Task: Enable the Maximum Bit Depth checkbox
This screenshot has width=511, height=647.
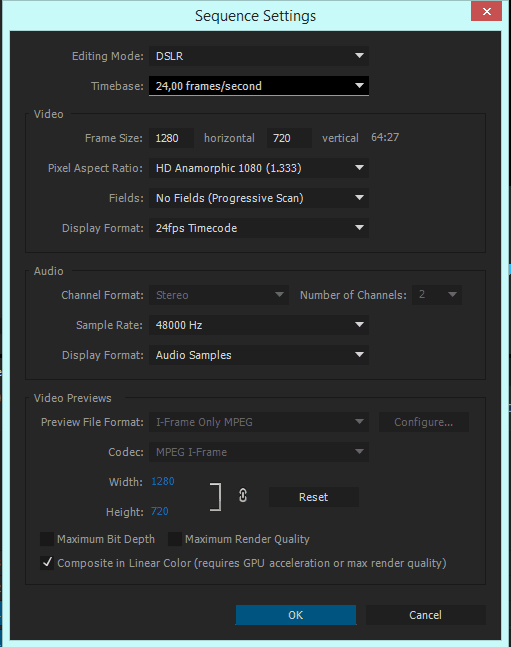Action: pyautogui.click(x=47, y=539)
